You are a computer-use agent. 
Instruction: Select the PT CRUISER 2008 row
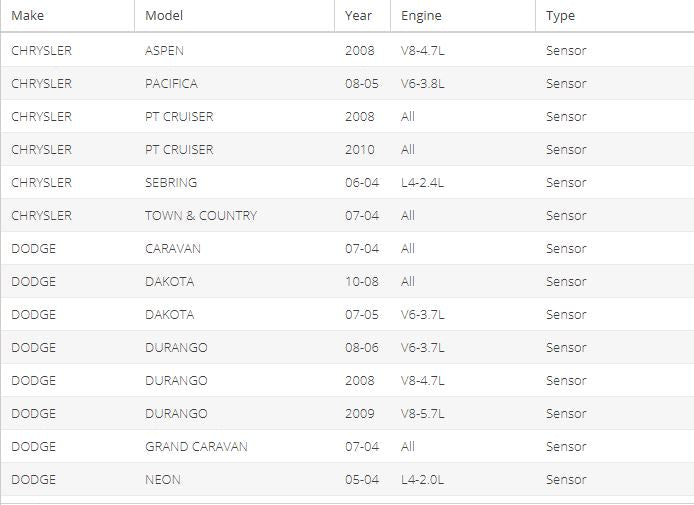tap(347, 116)
